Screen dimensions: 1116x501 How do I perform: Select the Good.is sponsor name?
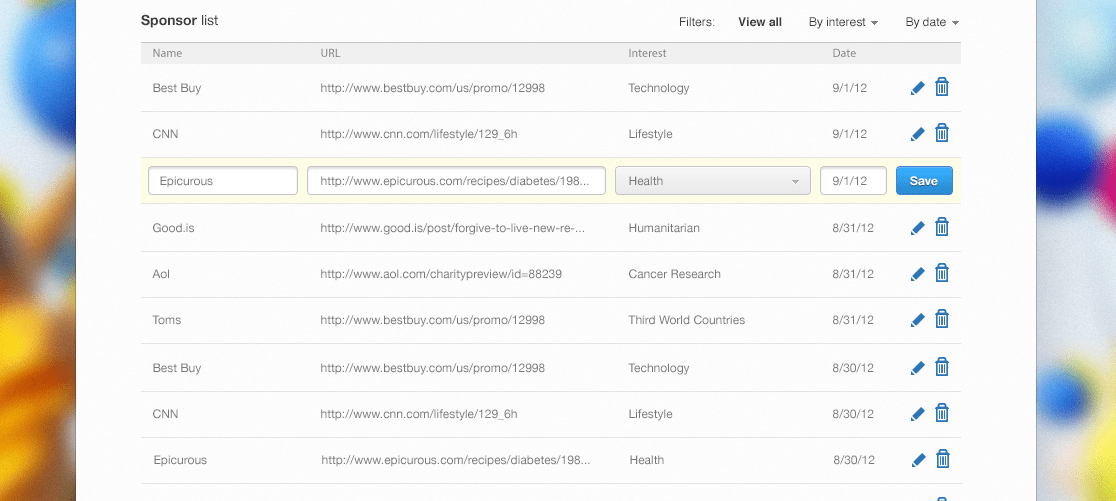tap(173, 228)
